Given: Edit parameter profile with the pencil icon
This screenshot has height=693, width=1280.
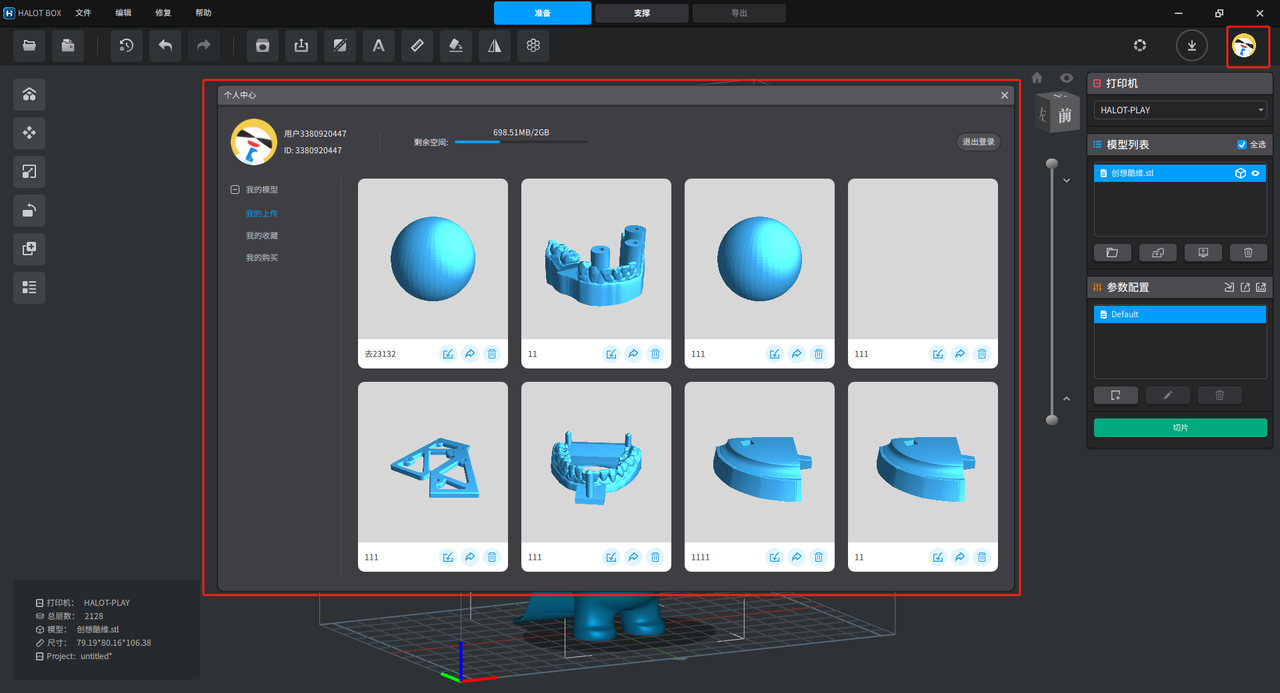Looking at the screenshot, I should click(x=1168, y=395).
